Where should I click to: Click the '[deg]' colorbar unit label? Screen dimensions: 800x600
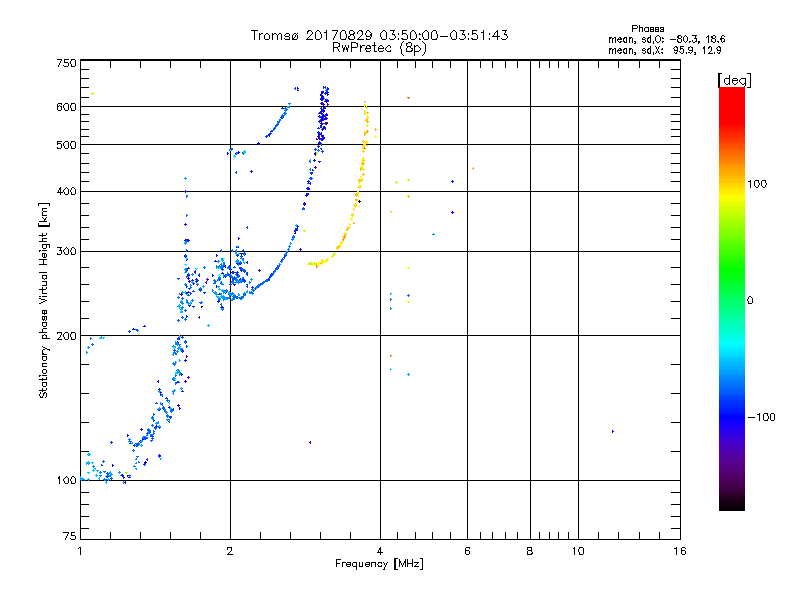tap(734, 80)
